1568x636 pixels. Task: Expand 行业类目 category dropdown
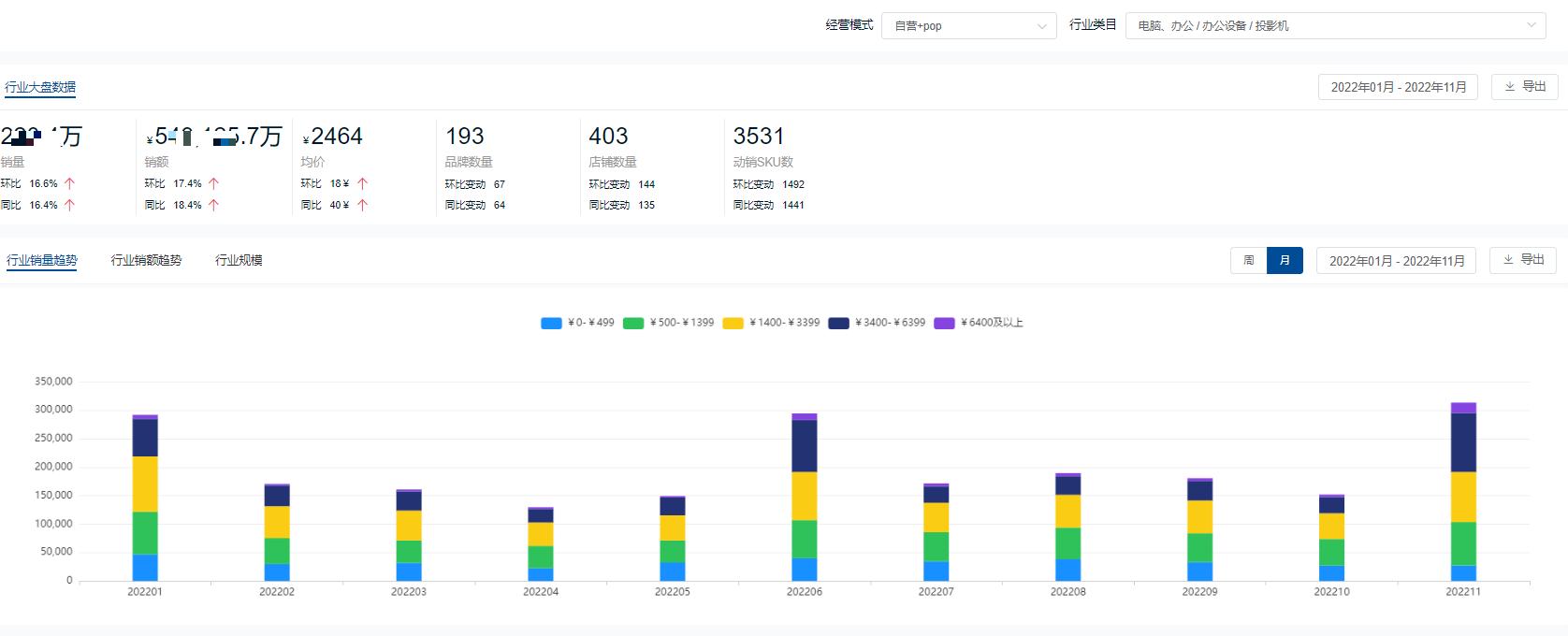1335,26
